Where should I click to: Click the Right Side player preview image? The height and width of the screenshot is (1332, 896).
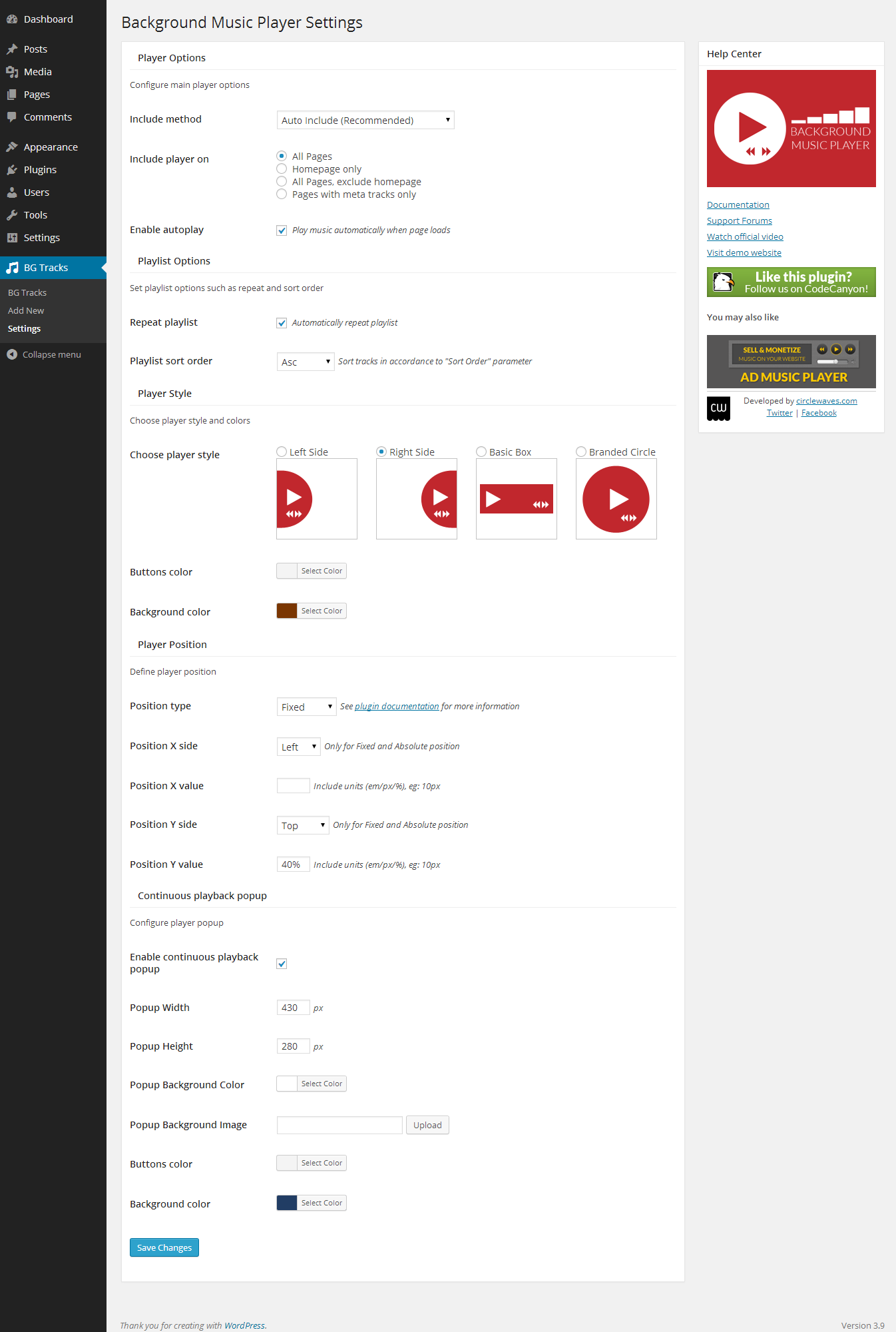tap(417, 499)
